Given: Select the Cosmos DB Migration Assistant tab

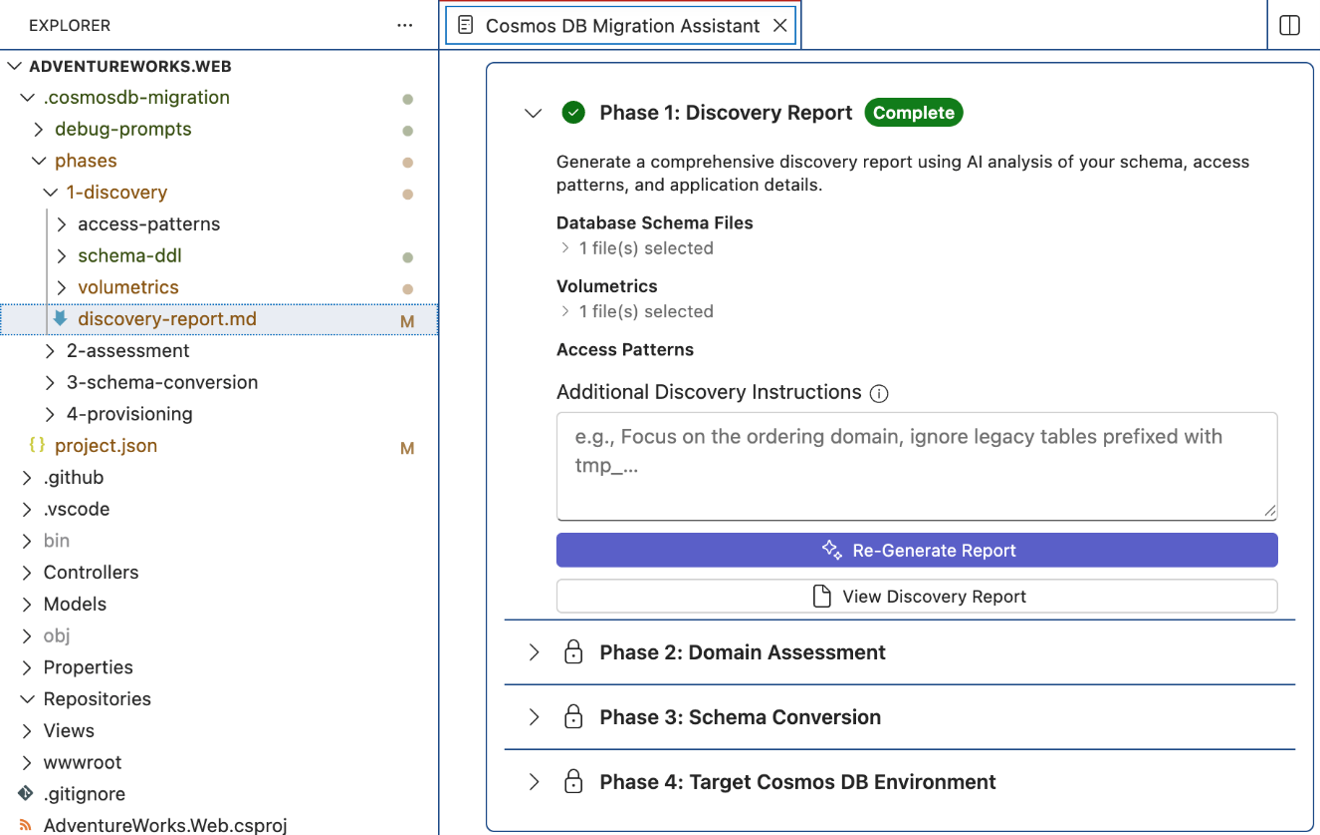Looking at the screenshot, I should [x=622, y=26].
